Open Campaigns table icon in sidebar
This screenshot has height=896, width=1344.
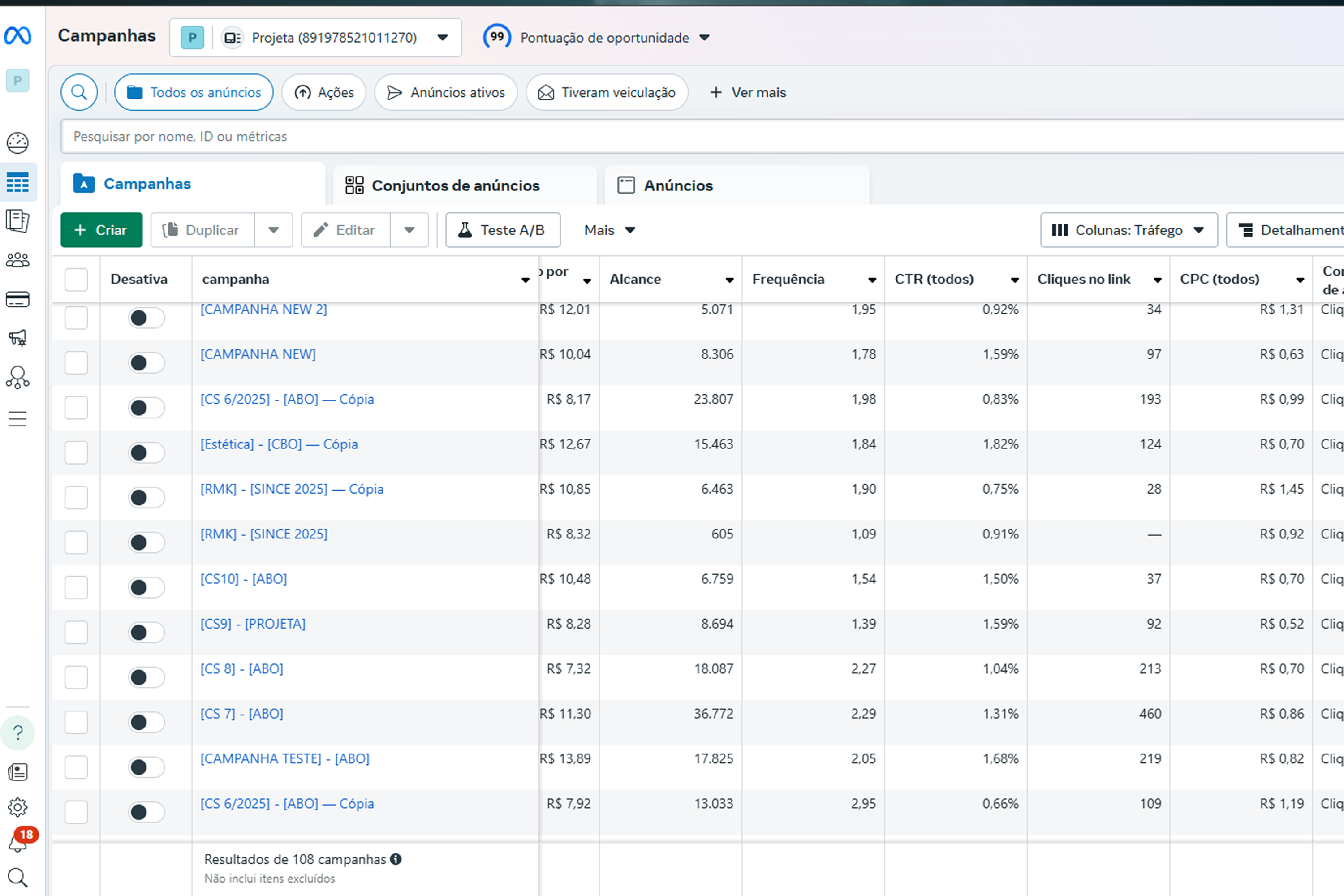[x=18, y=183]
